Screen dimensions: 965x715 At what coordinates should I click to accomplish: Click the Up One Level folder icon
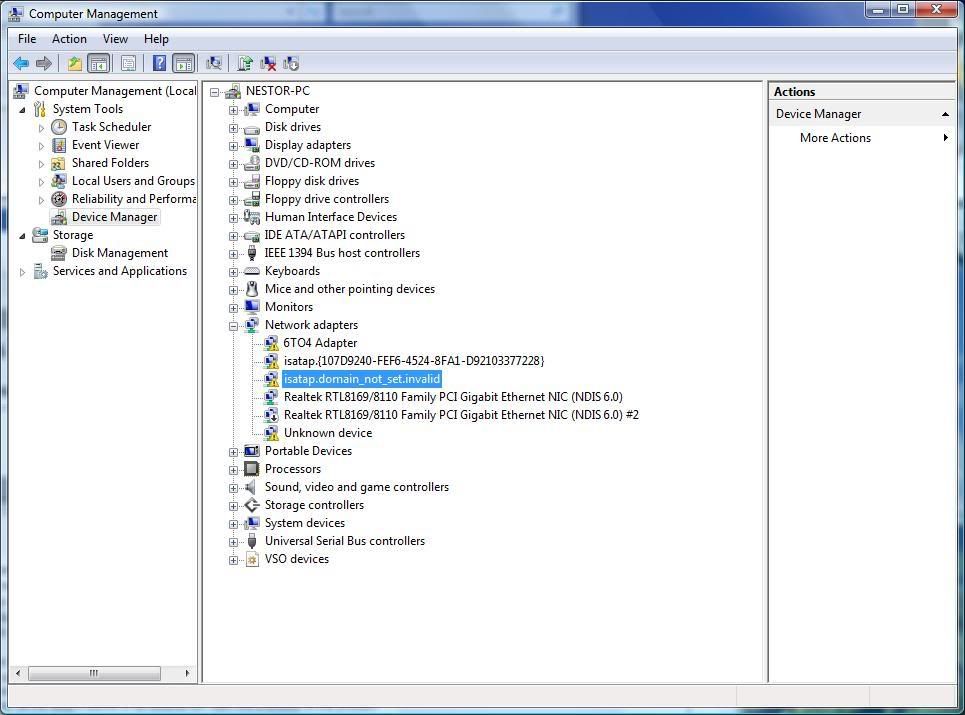click(74, 63)
